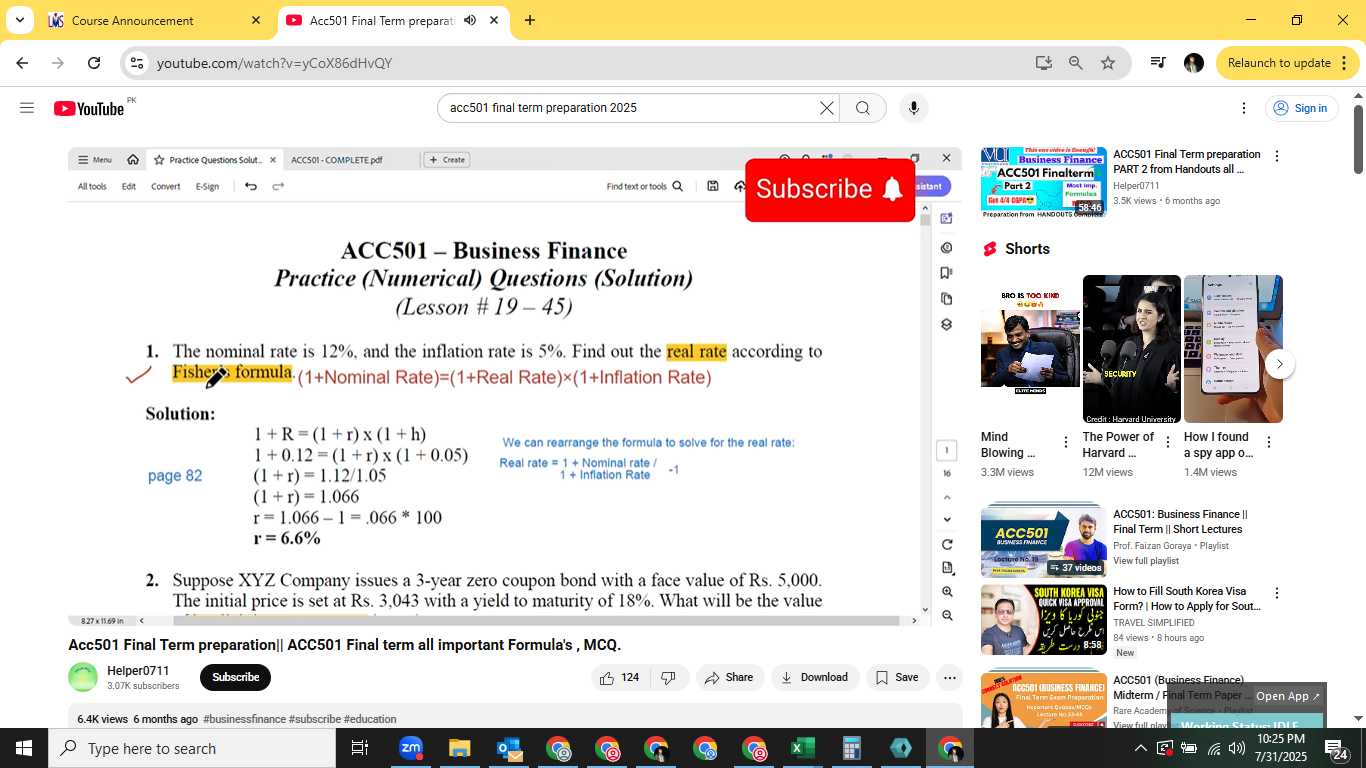
Task: Click the address bar URL
Action: click(x=274, y=63)
